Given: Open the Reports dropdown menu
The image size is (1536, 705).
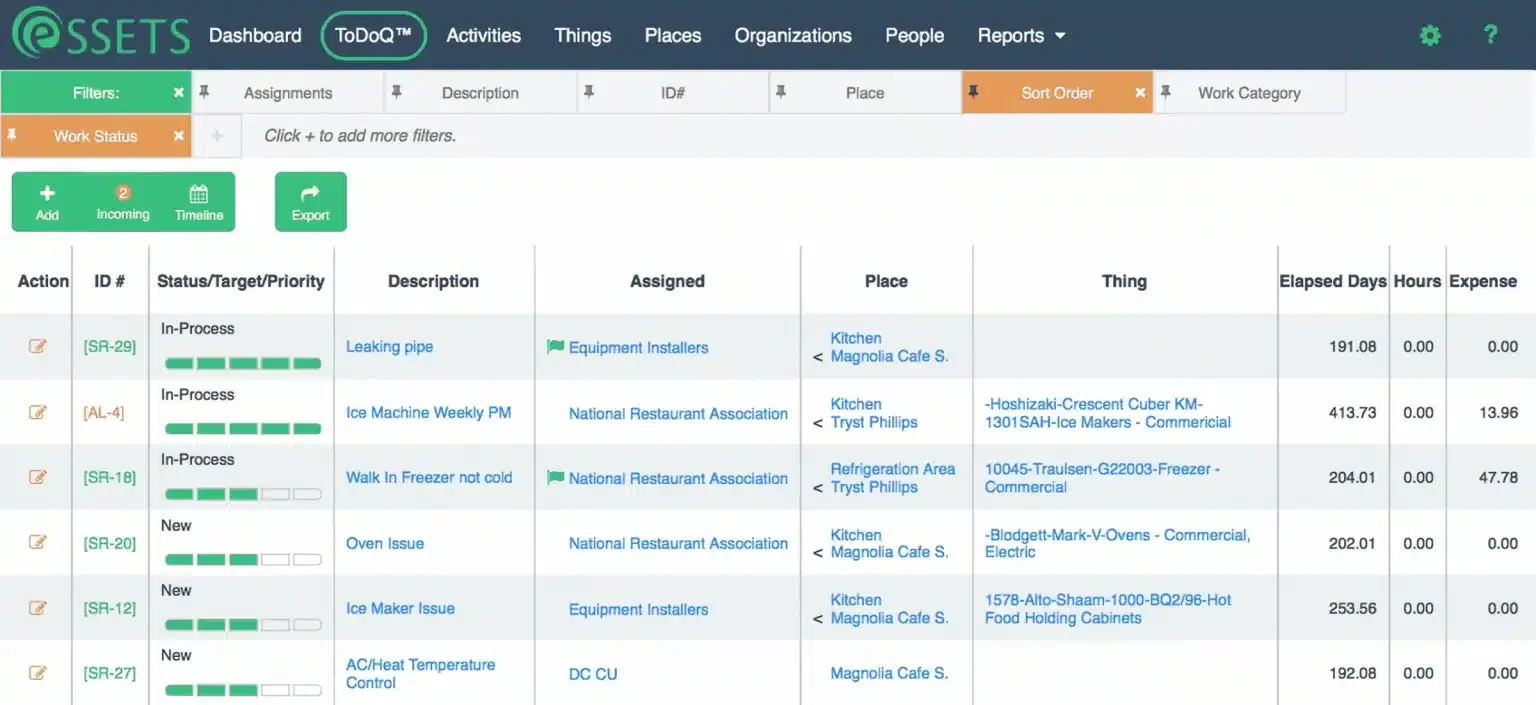Looking at the screenshot, I should [x=1021, y=35].
